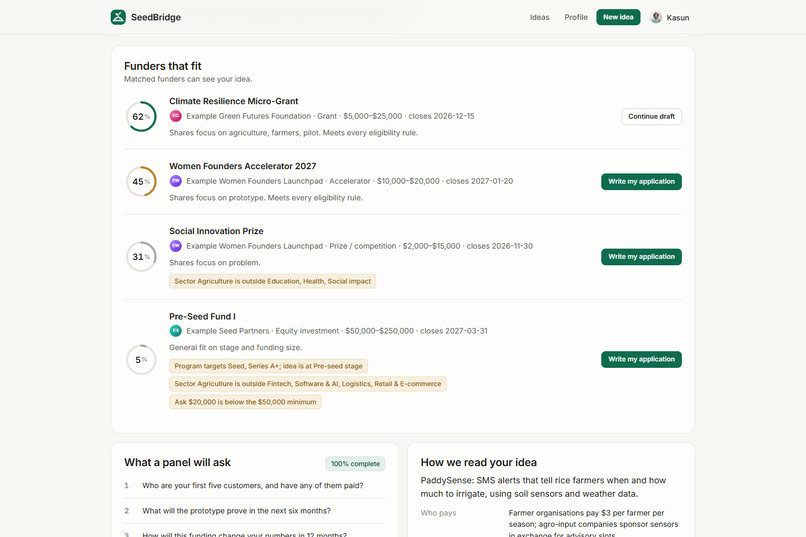Click the Example Green Futures Foundation details line

pos(330,116)
